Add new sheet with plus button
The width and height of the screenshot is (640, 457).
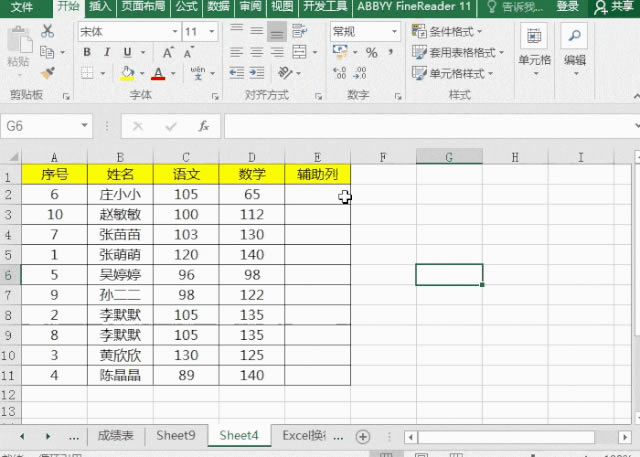[362, 437]
